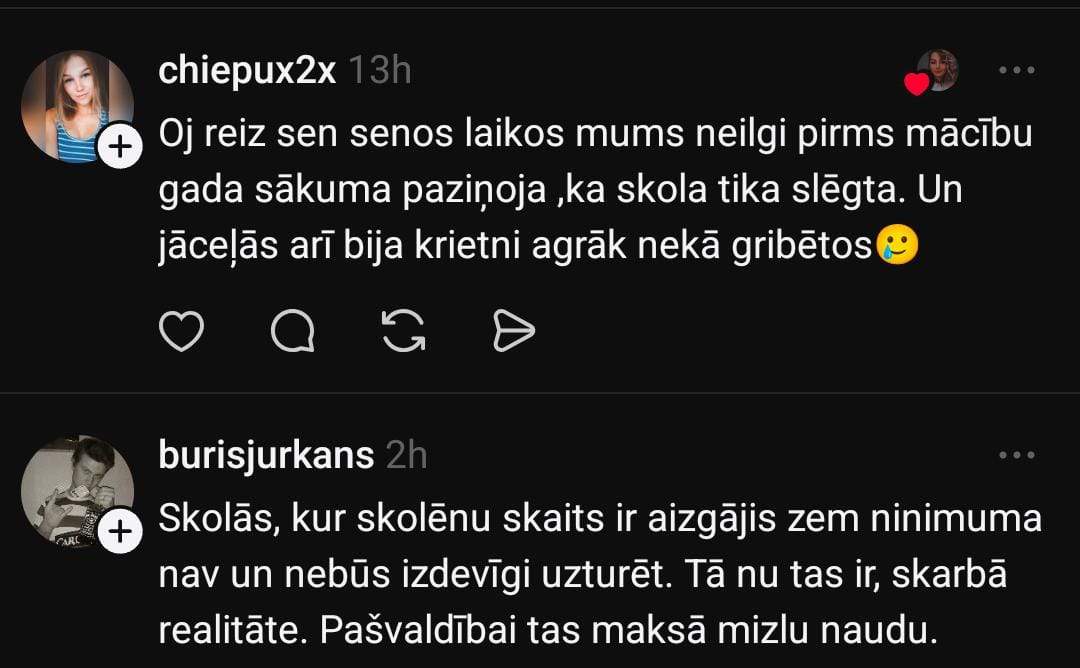Screen dimensions: 1080x668
Task: Open three-dot menu on chiepux2x post
Action: [1017, 71]
